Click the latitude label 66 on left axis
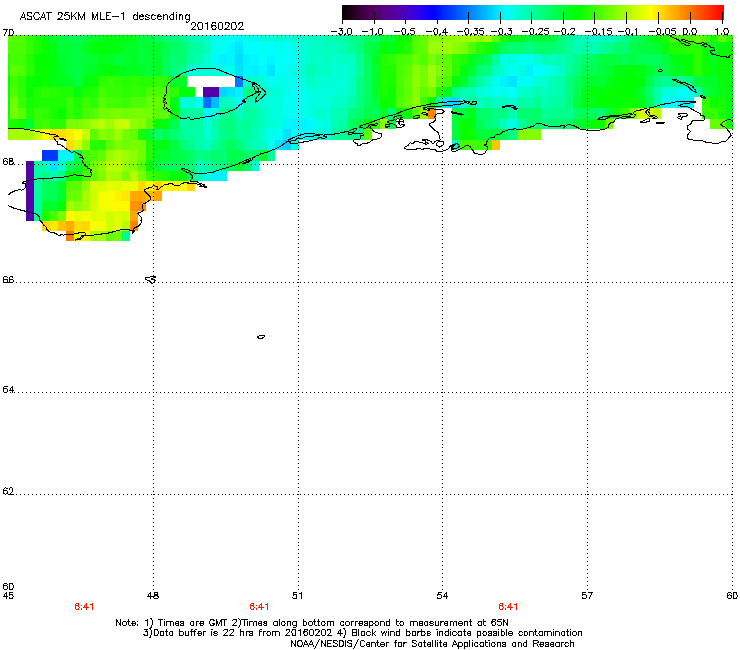740x650 pixels. click(8, 280)
